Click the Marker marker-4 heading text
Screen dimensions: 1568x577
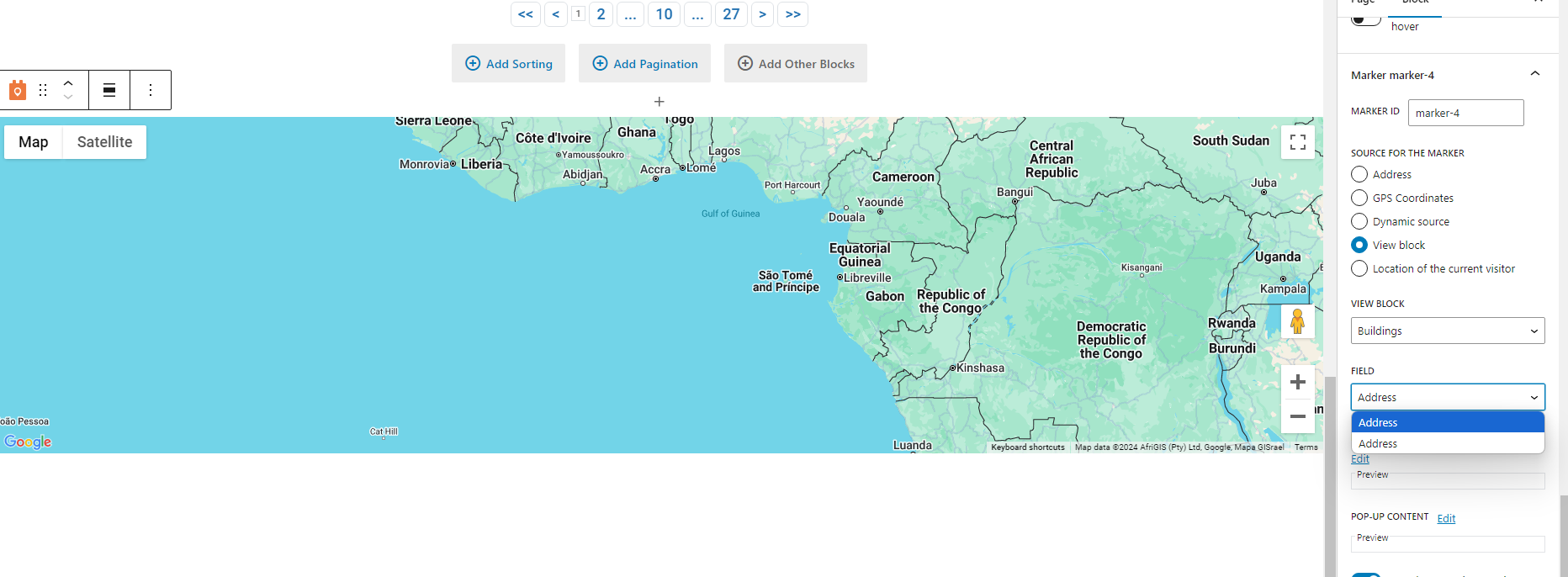pos(1392,75)
